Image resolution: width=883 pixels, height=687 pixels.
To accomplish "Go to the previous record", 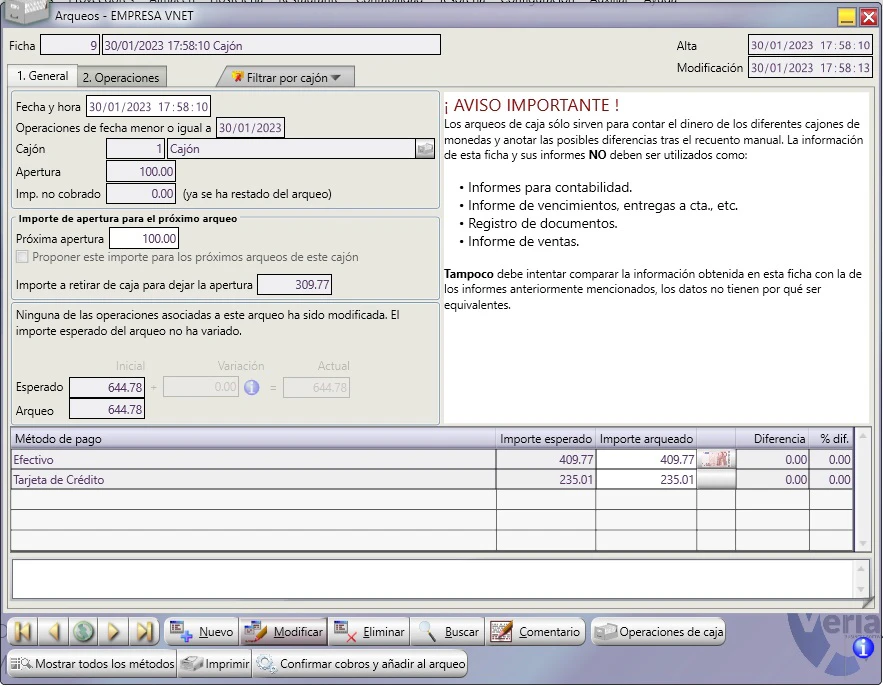I will (53, 632).
